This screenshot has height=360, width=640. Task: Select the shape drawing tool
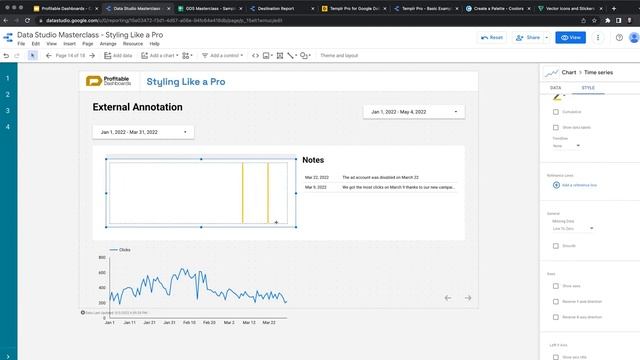(305, 56)
